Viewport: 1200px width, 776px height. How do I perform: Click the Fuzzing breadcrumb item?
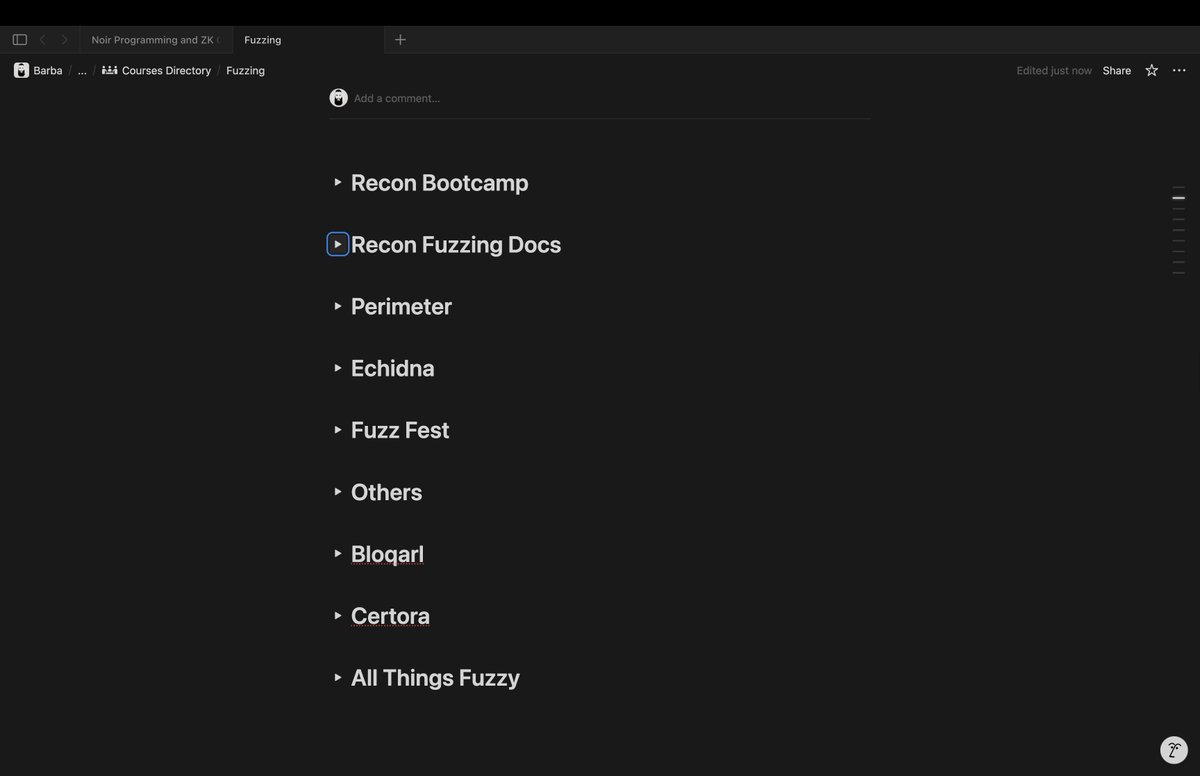click(x=245, y=70)
